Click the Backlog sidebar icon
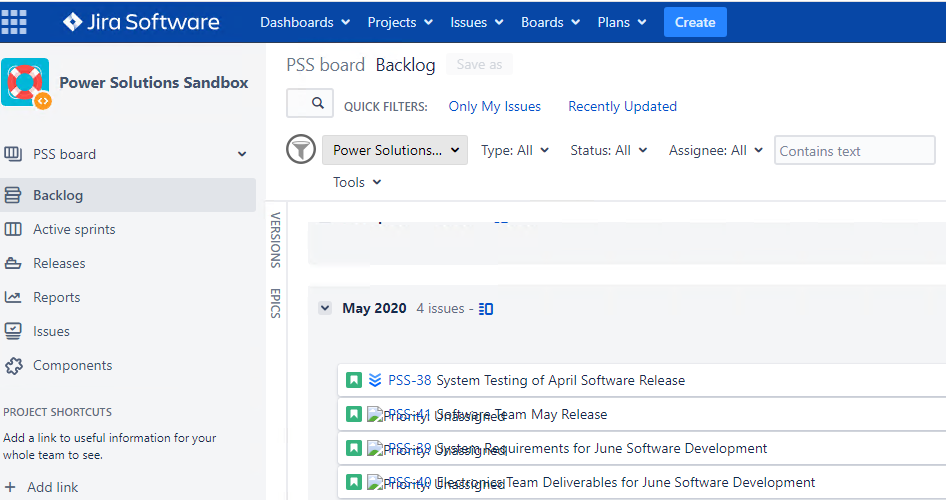Screen dimensions: 946x500 point(13,195)
